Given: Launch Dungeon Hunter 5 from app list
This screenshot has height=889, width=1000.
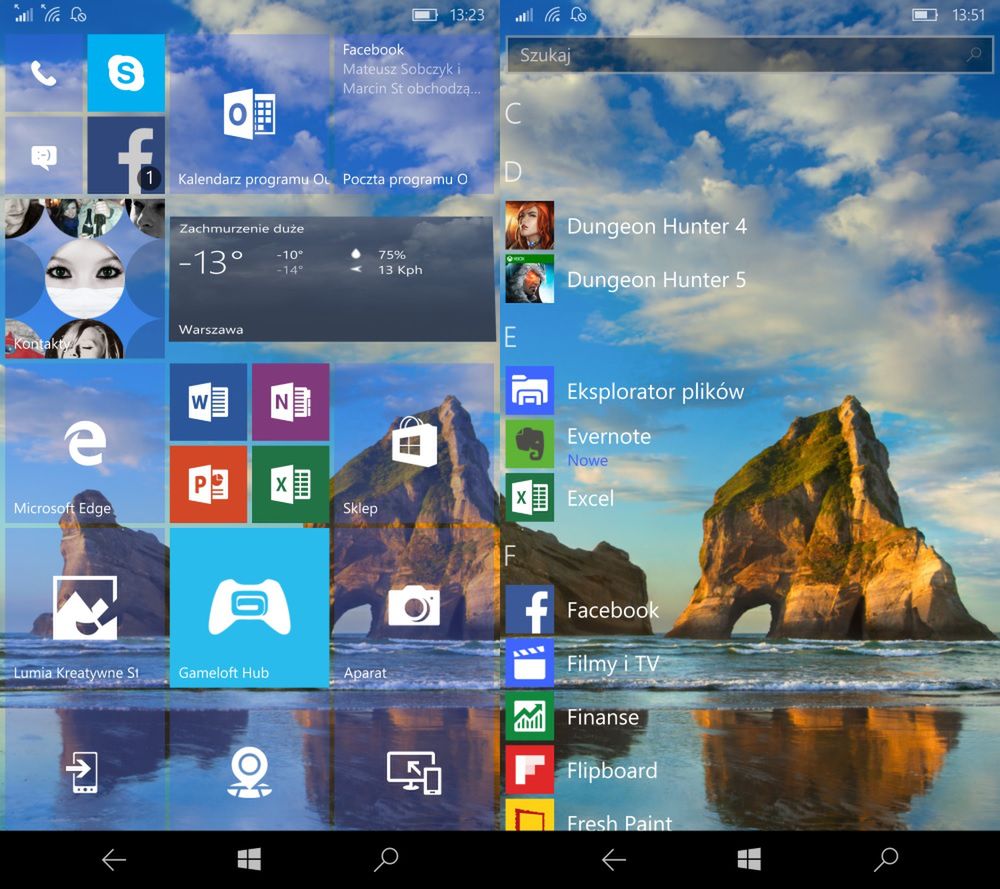Looking at the screenshot, I should tap(626, 279).
